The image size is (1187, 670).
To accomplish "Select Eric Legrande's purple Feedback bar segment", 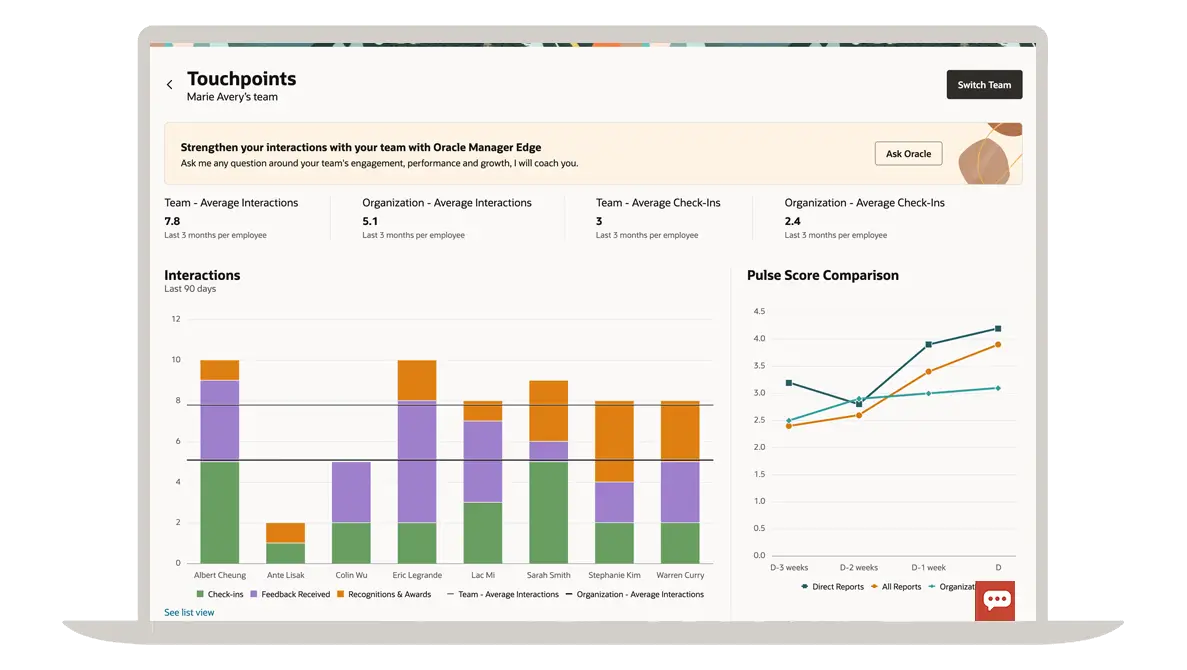I will [417, 461].
